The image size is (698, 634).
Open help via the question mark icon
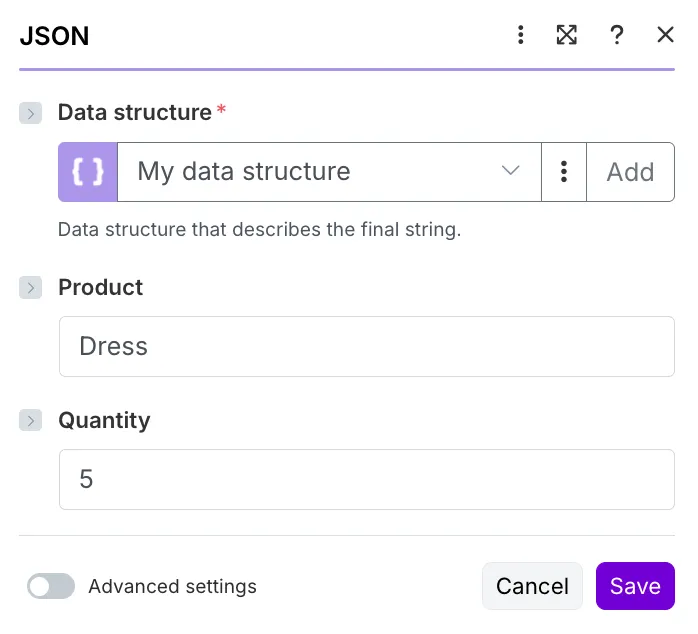(x=617, y=35)
